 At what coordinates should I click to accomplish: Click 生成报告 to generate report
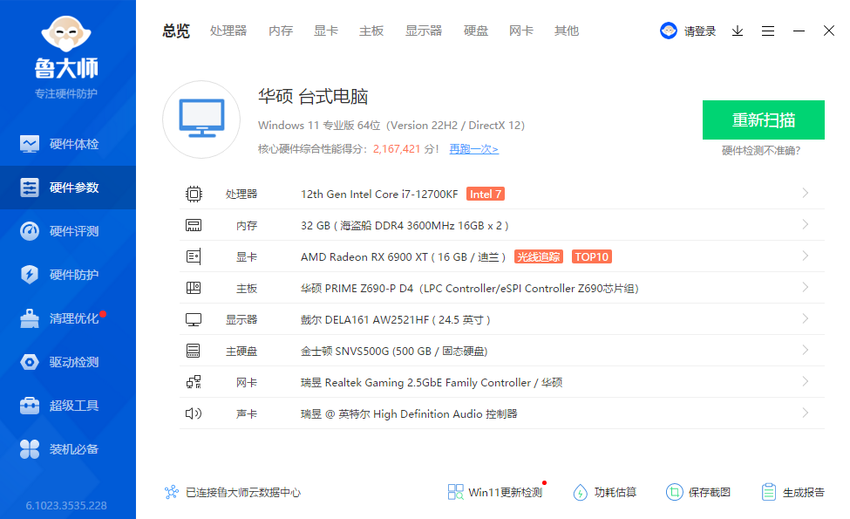[793, 492]
